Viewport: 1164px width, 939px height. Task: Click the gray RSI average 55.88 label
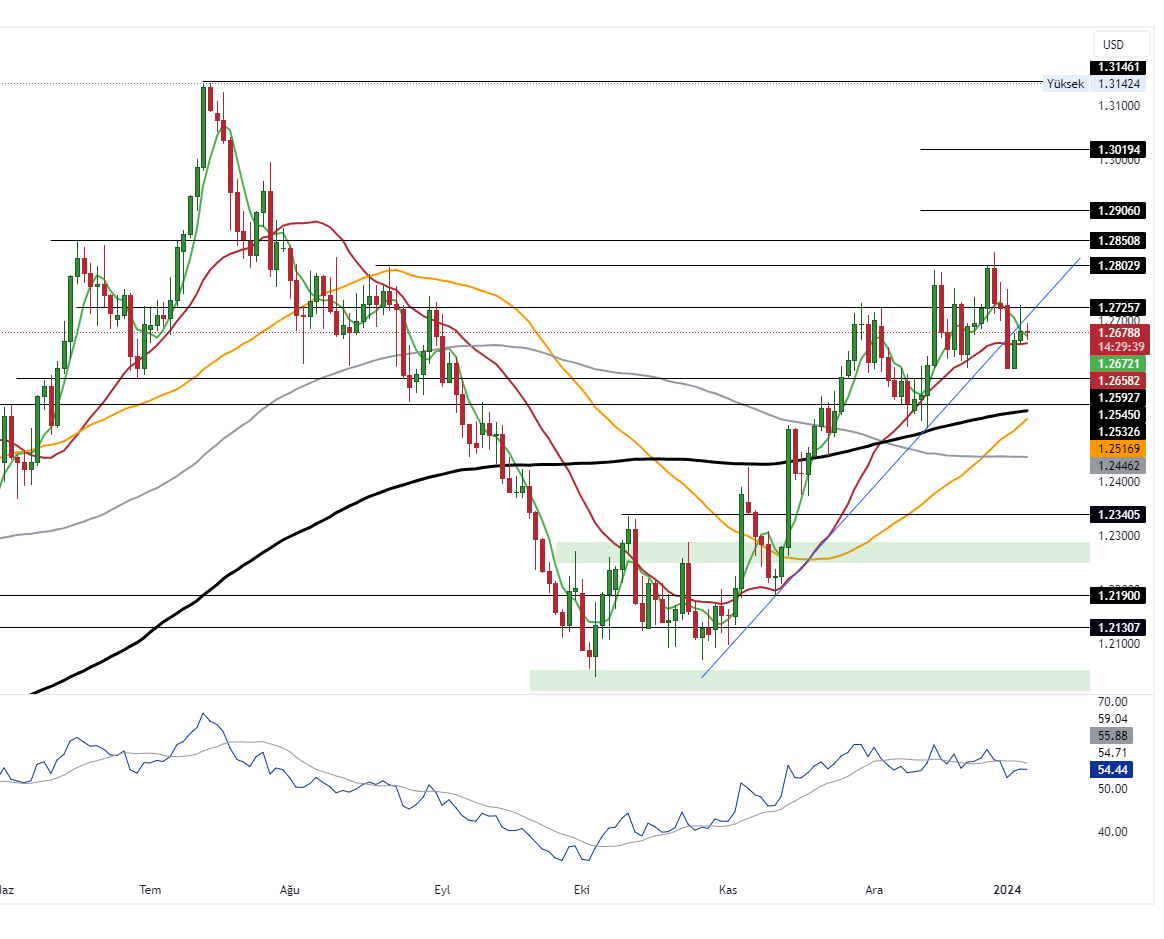pyautogui.click(x=1113, y=736)
